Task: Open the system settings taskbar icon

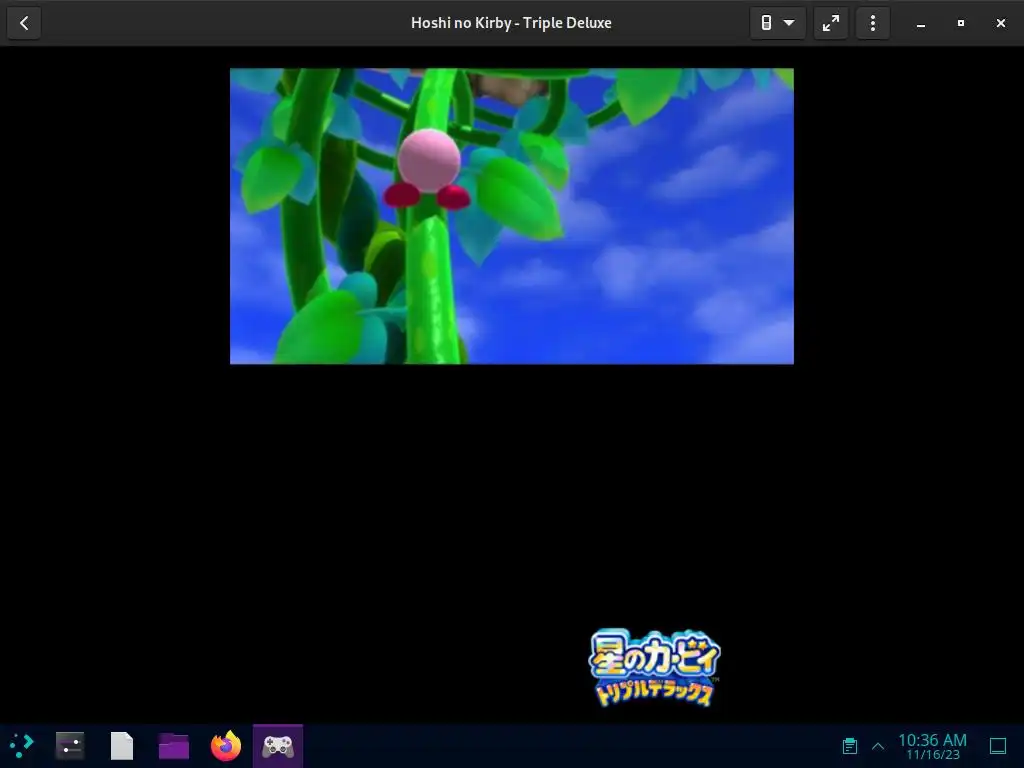Action: coord(70,745)
